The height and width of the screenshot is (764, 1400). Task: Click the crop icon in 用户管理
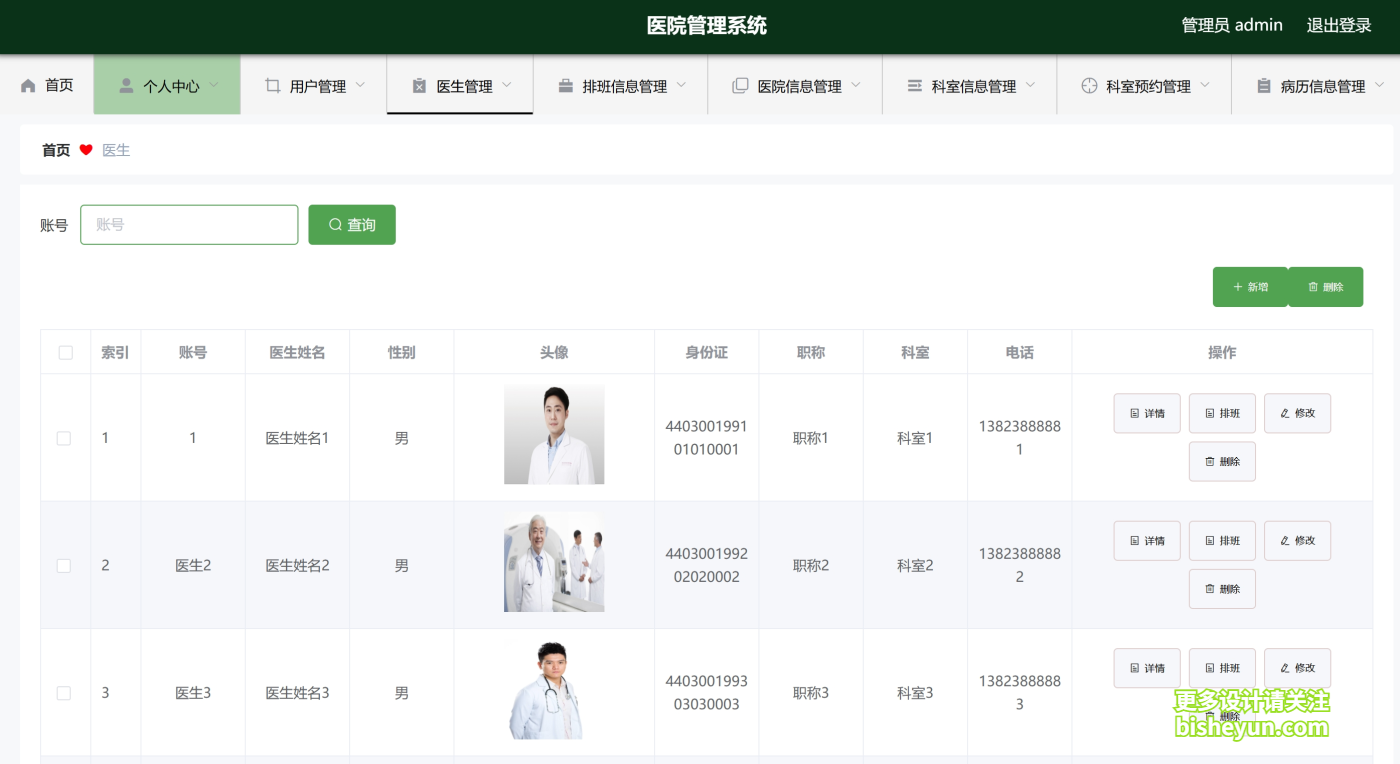pyautogui.click(x=272, y=86)
